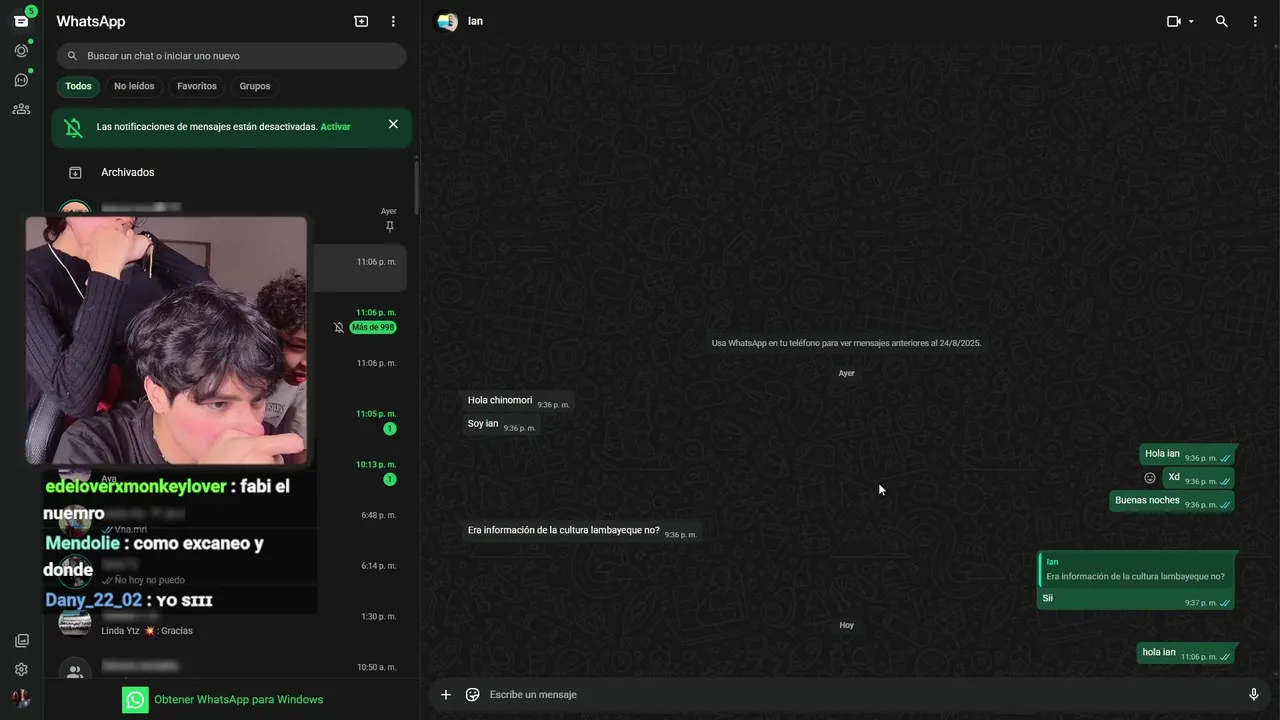This screenshot has height=720, width=1280.
Task: Click the muted icon beside Más de 998
Action: click(x=339, y=328)
